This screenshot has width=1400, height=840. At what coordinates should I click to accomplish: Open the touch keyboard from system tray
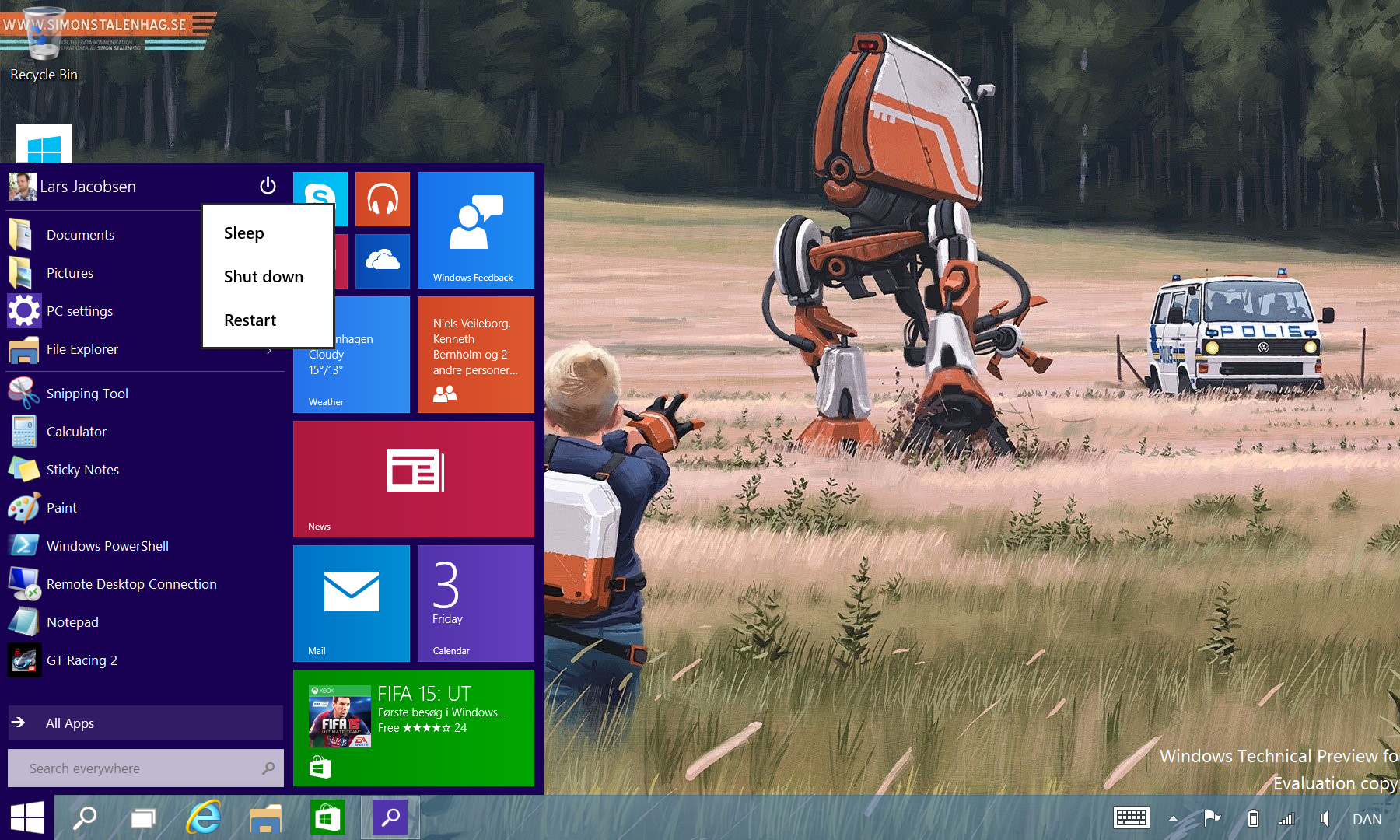coord(1131,817)
